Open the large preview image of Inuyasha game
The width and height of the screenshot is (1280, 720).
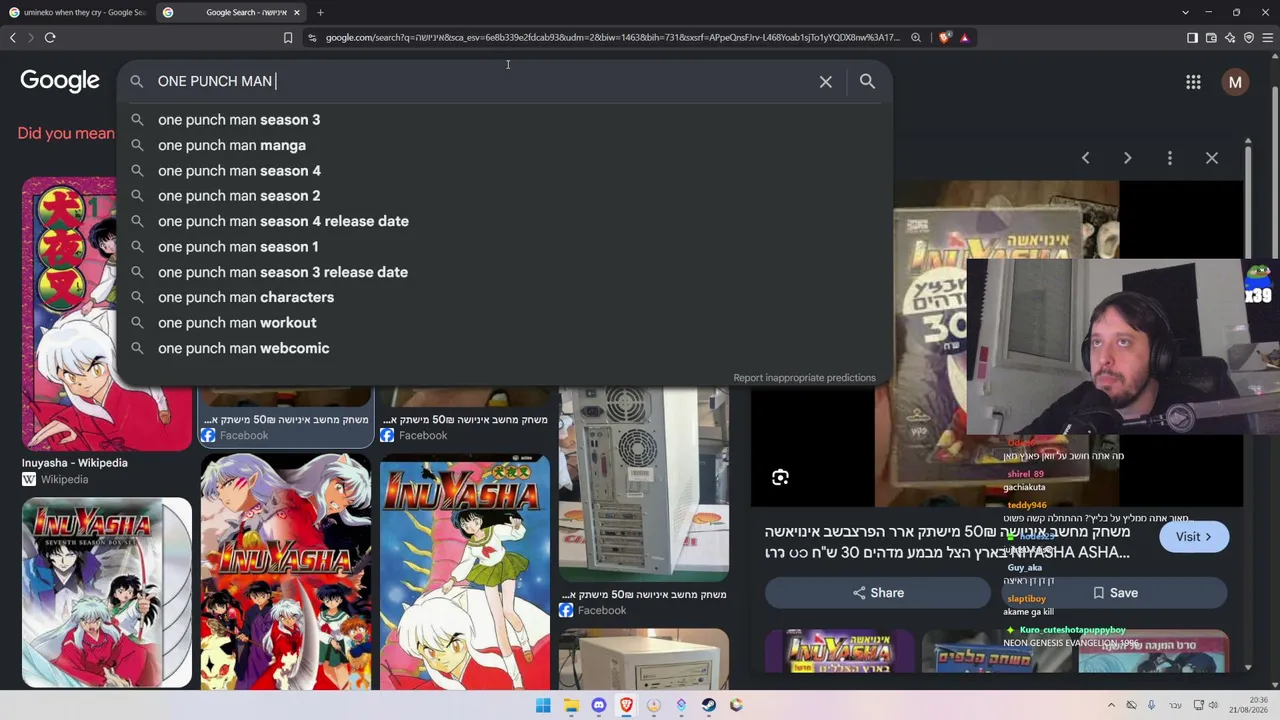pos(997,344)
